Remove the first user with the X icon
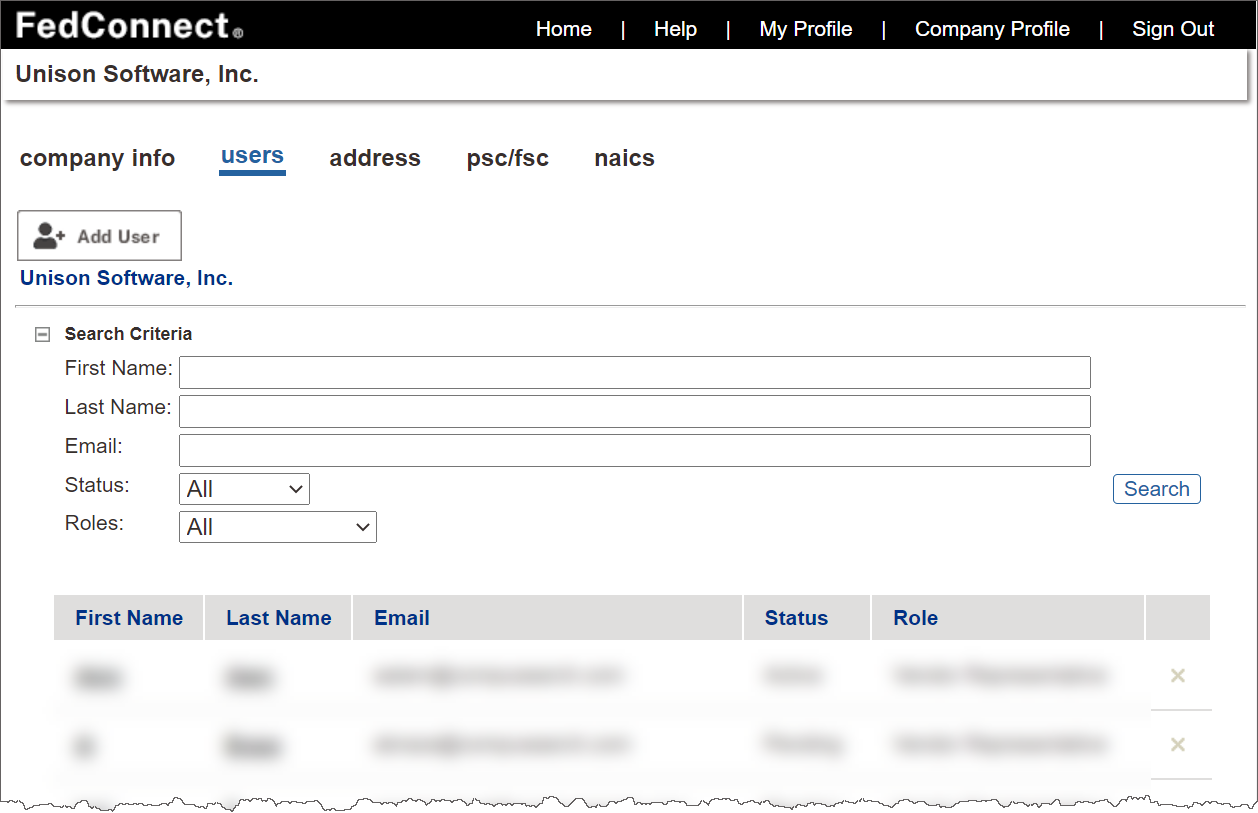This screenshot has width=1258, height=813. click(x=1178, y=676)
